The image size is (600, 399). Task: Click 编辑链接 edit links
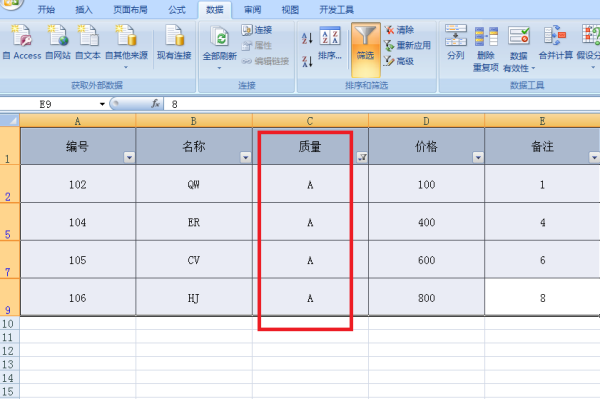tap(265, 61)
